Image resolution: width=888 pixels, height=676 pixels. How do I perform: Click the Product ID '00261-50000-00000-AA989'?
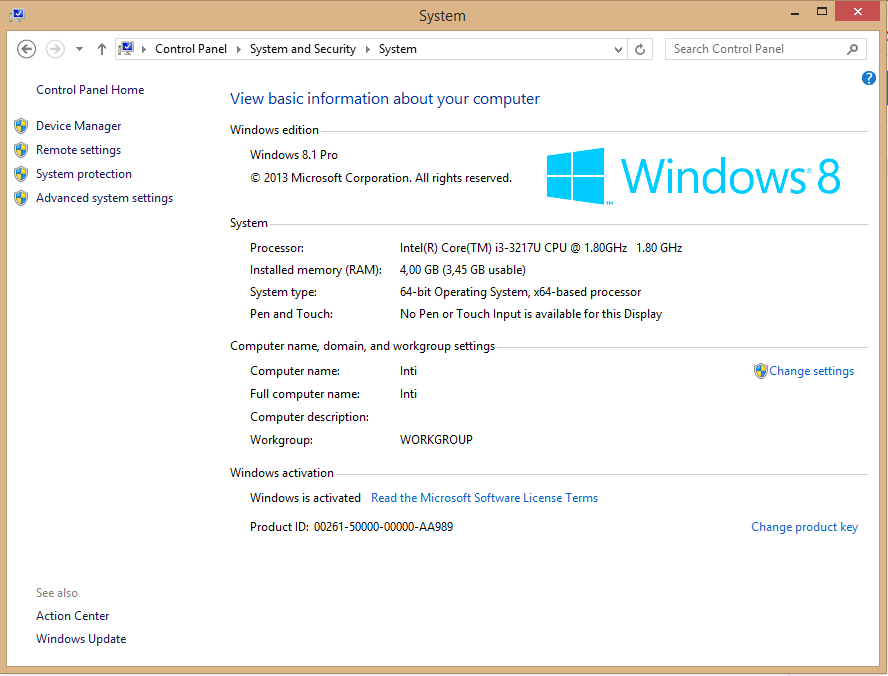click(383, 527)
